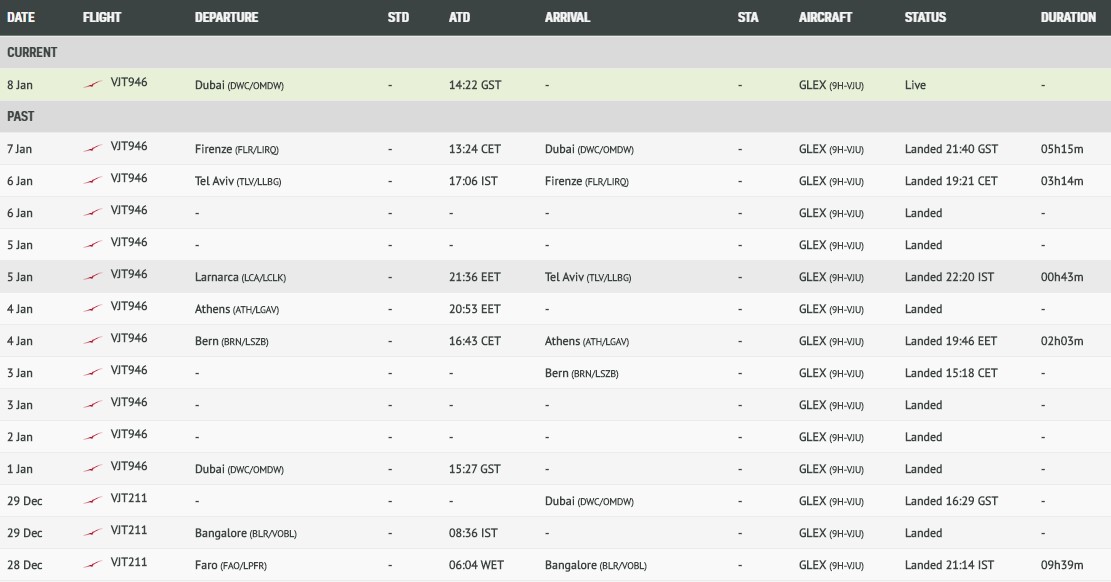
Task: Click the airline logo on the live 8 Jan flight
Action: 92,84
